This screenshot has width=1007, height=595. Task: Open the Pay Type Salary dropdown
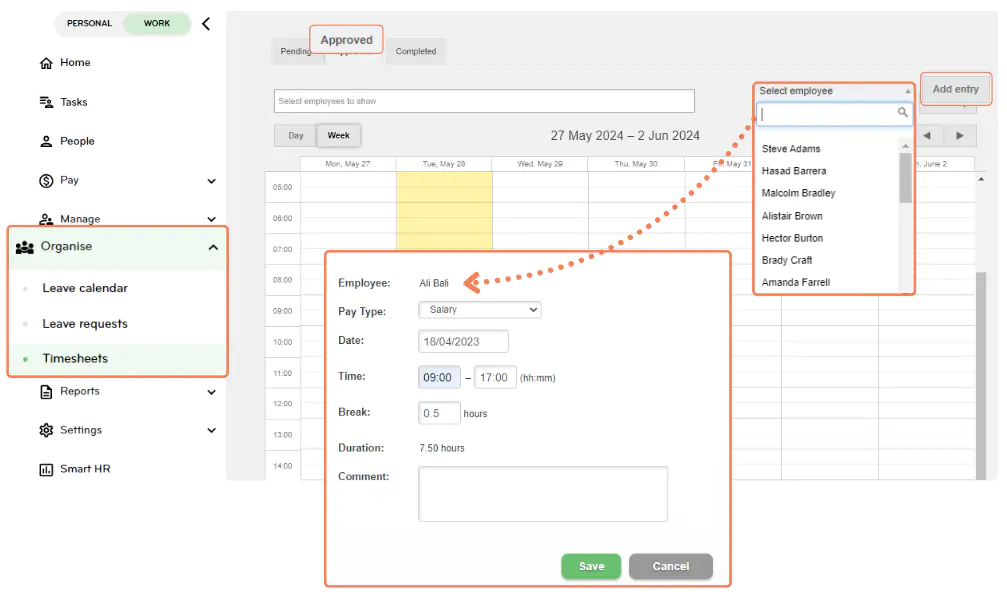(x=480, y=310)
